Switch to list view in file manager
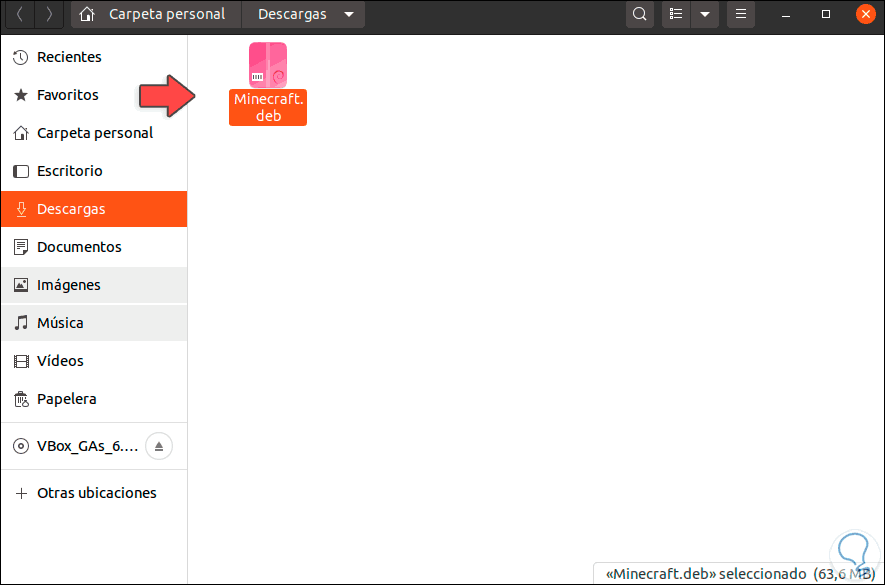 [675, 14]
